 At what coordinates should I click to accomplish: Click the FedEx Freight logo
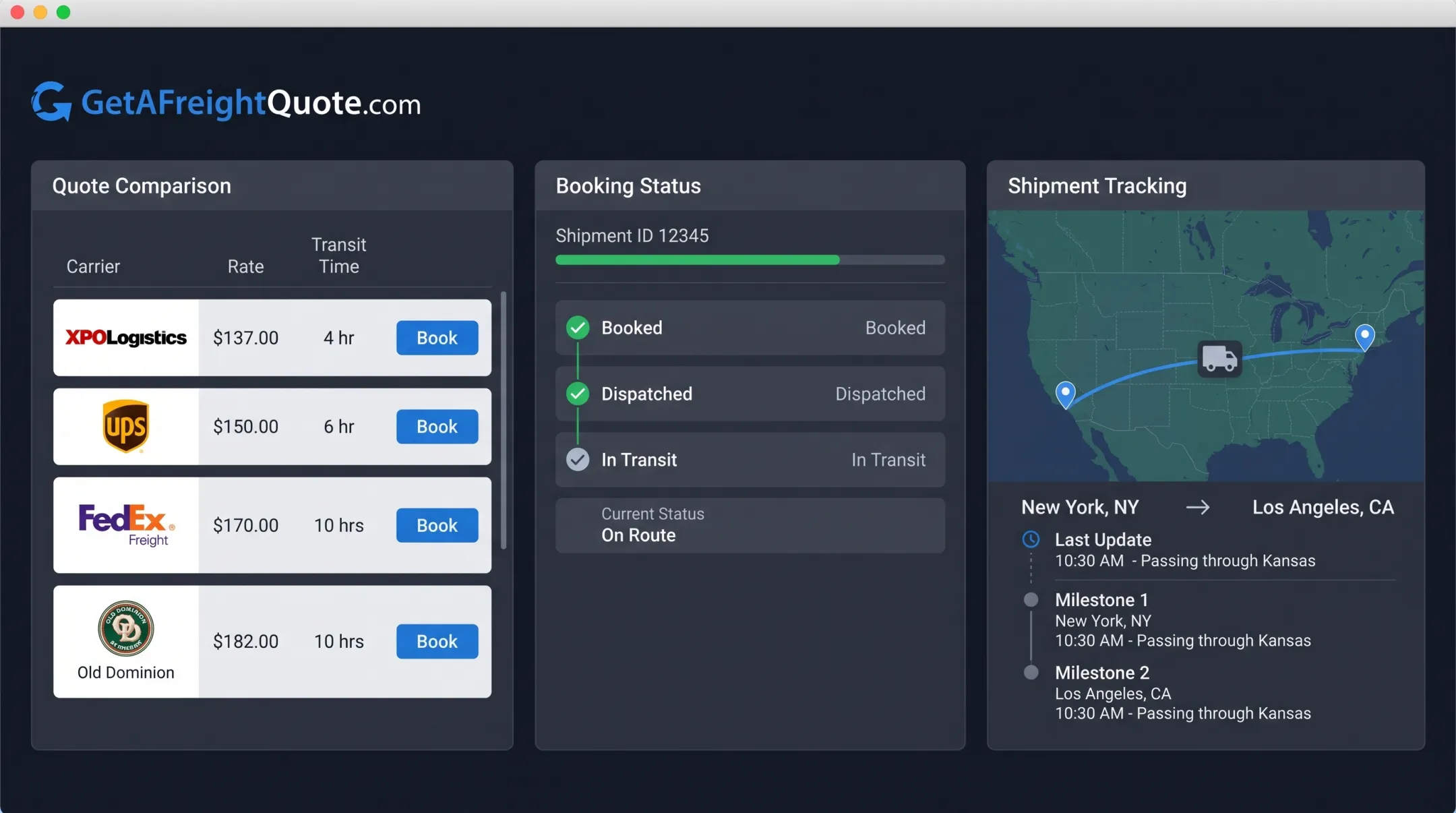click(127, 525)
